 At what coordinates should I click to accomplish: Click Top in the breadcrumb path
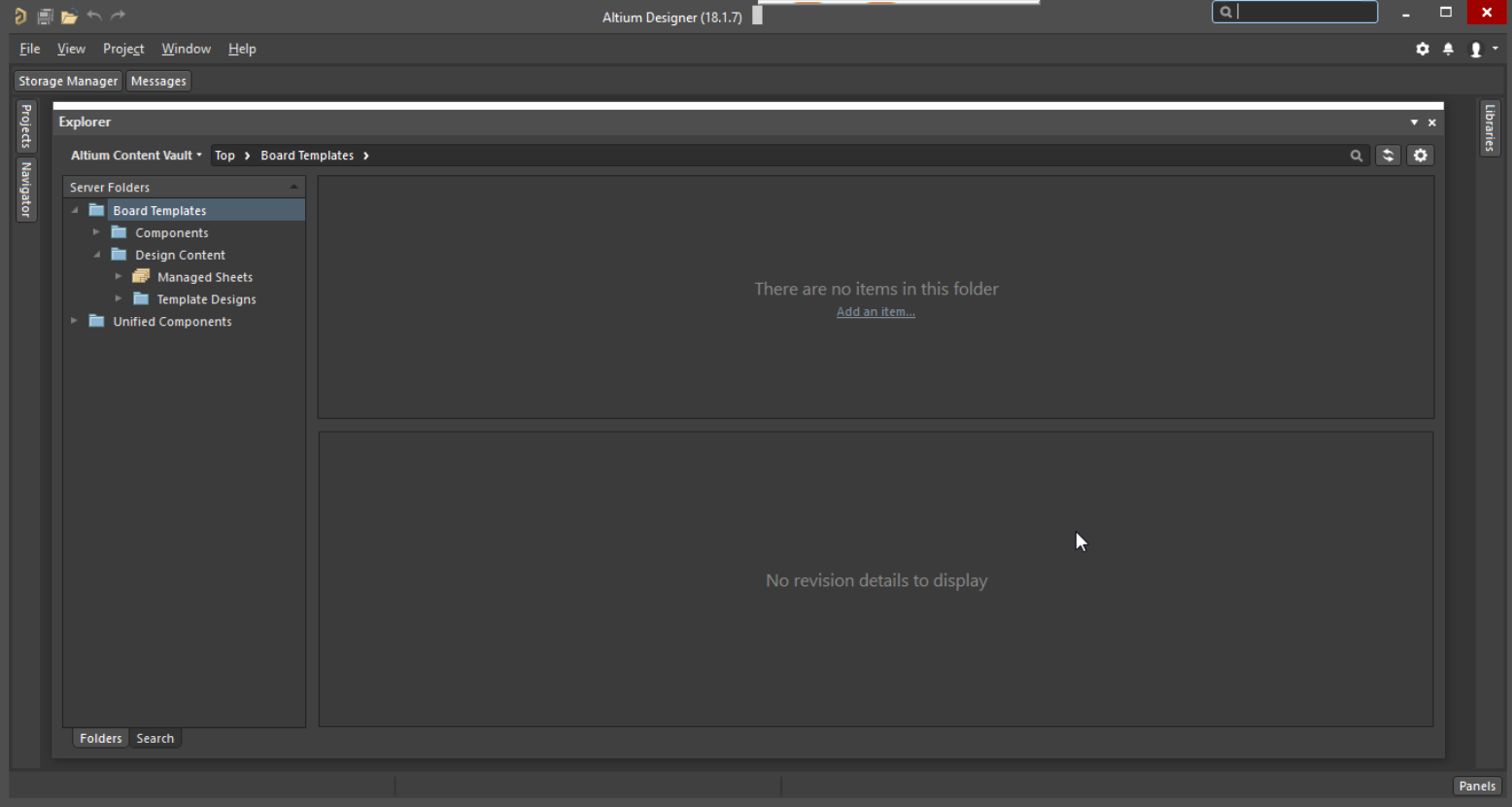coord(224,156)
